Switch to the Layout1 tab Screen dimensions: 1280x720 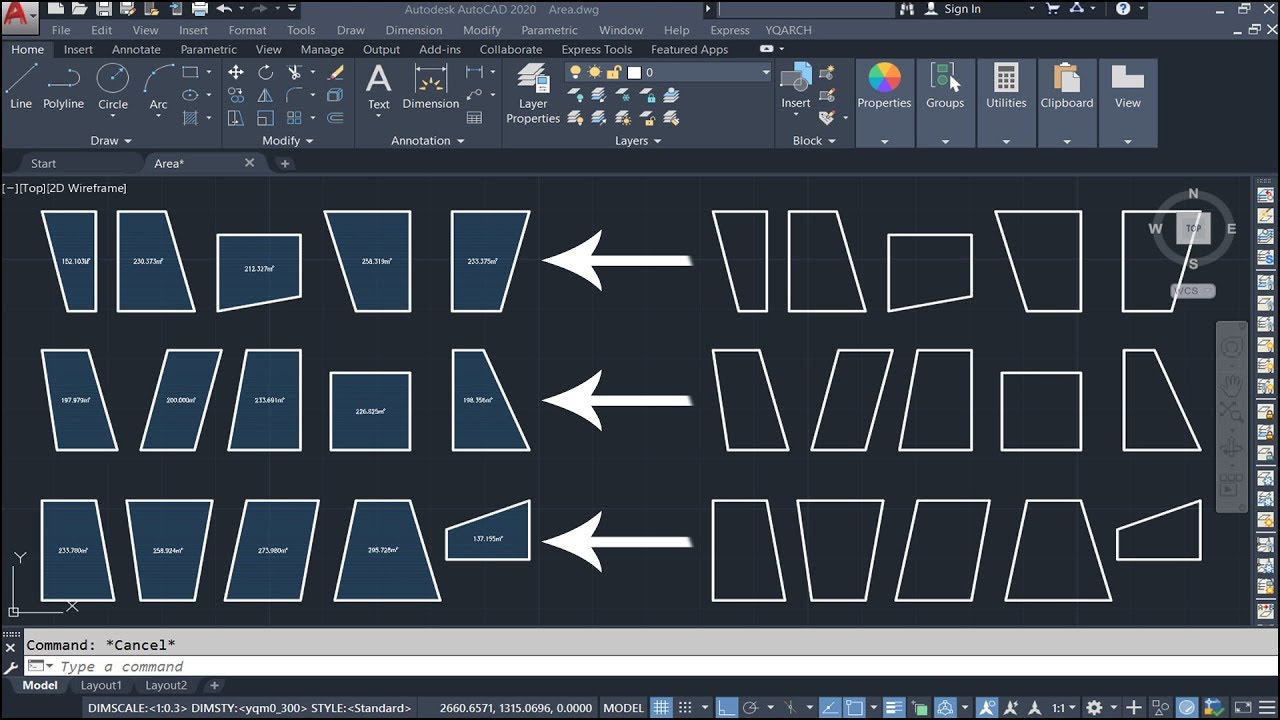(101, 685)
